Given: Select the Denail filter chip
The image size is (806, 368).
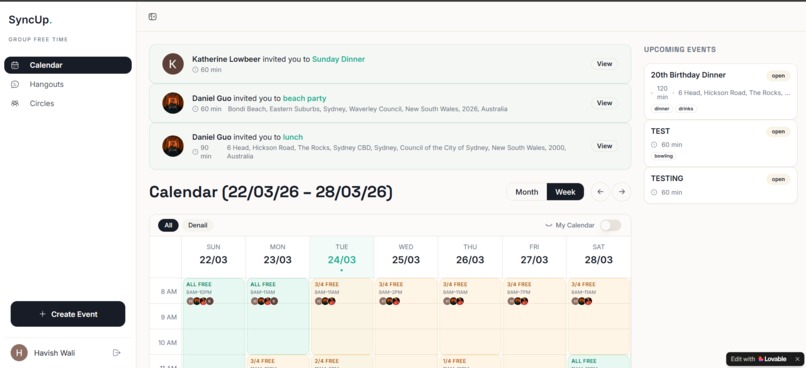Looking at the screenshot, I should [197, 225].
